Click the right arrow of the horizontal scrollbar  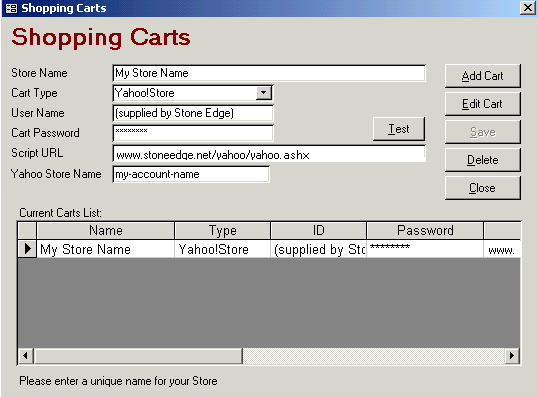(512, 356)
